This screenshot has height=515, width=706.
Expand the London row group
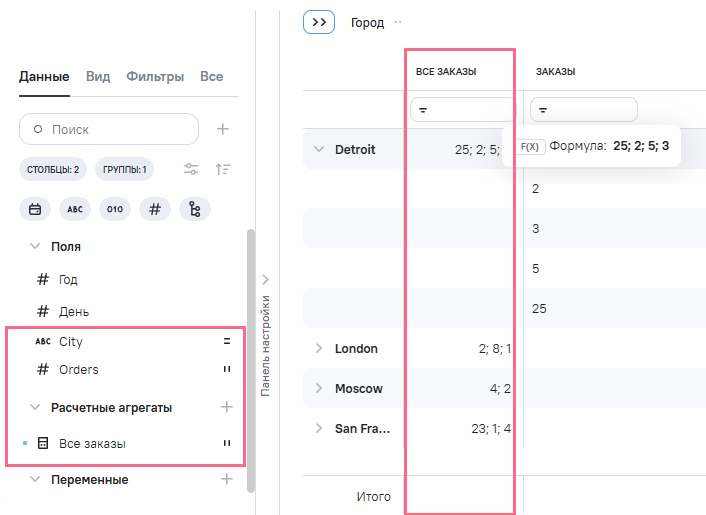coord(319,348)
